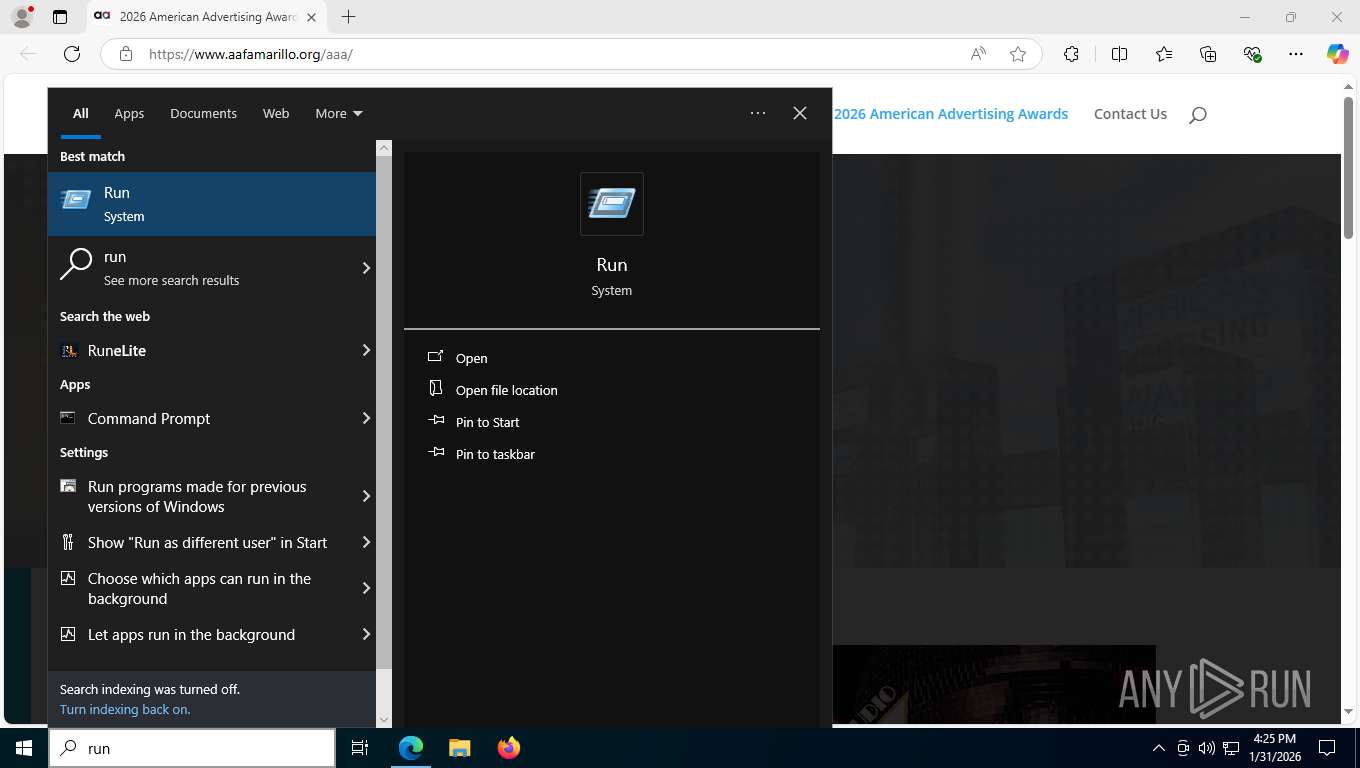Open the Windows Start button
Screen dimensions: 1360x768
pyautogui.click(x=24, y=748)
